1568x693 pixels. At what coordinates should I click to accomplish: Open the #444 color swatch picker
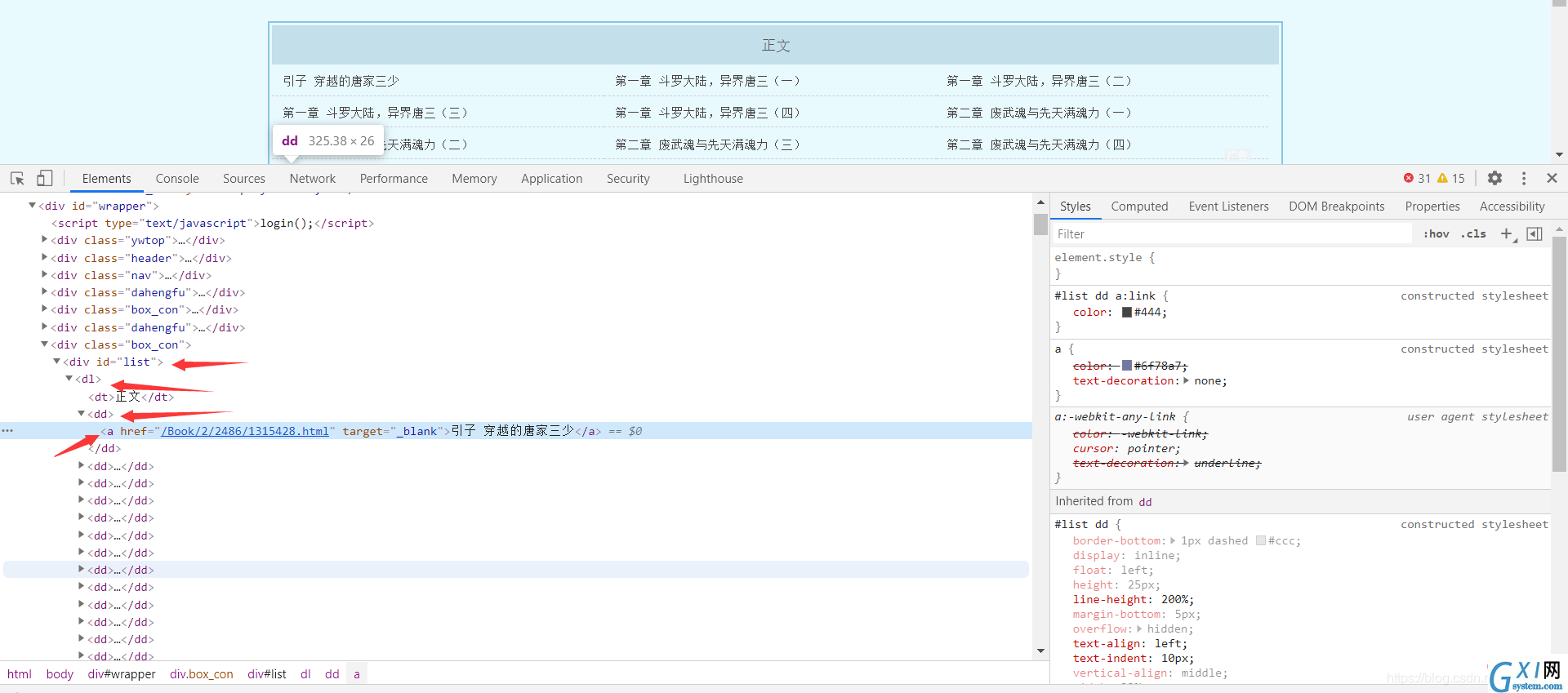1127,312
